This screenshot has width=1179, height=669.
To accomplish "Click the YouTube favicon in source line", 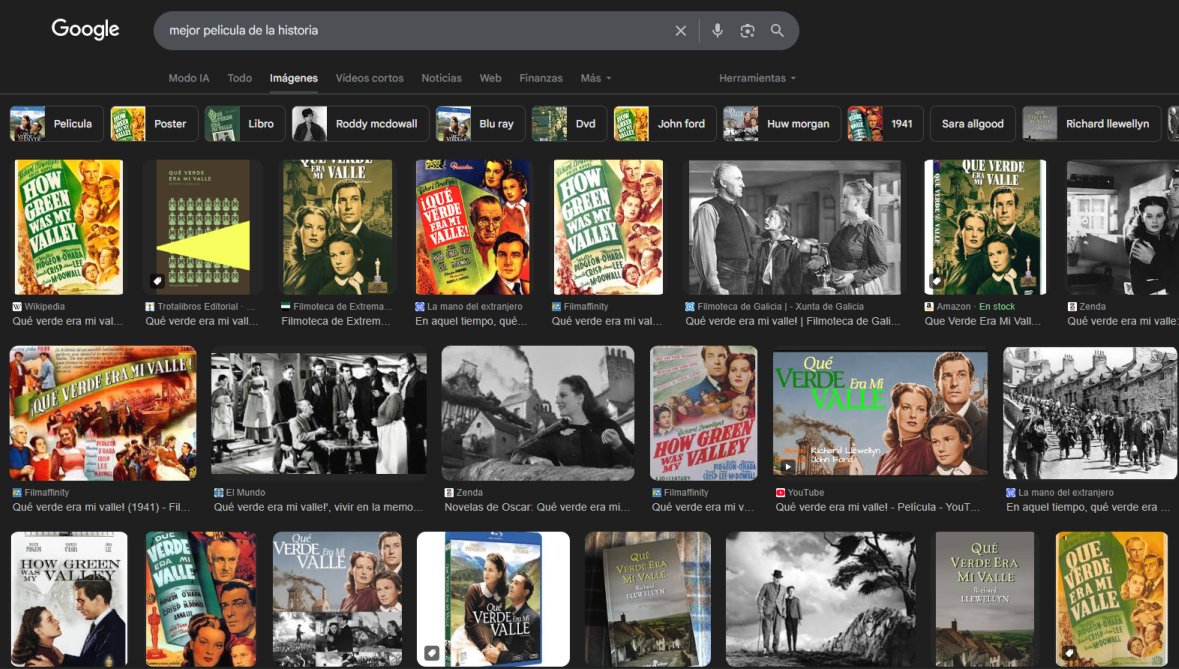I will (780, 493).
